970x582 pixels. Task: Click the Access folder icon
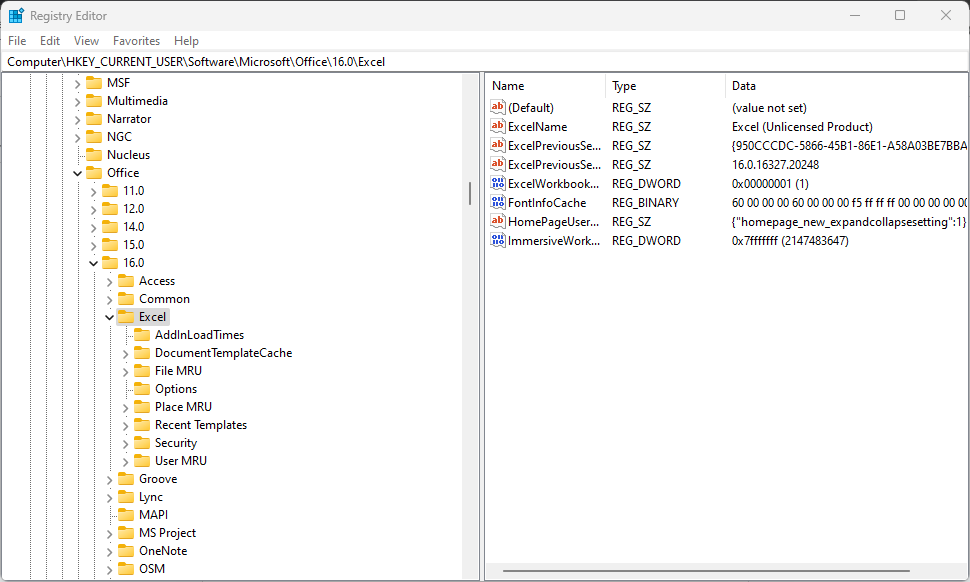point(126,281)
